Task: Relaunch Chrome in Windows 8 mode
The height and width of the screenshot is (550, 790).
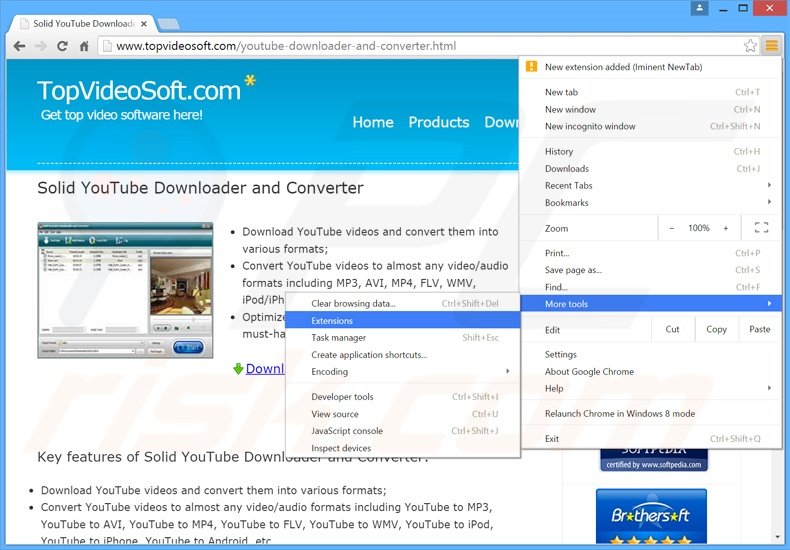Action: 651,414
